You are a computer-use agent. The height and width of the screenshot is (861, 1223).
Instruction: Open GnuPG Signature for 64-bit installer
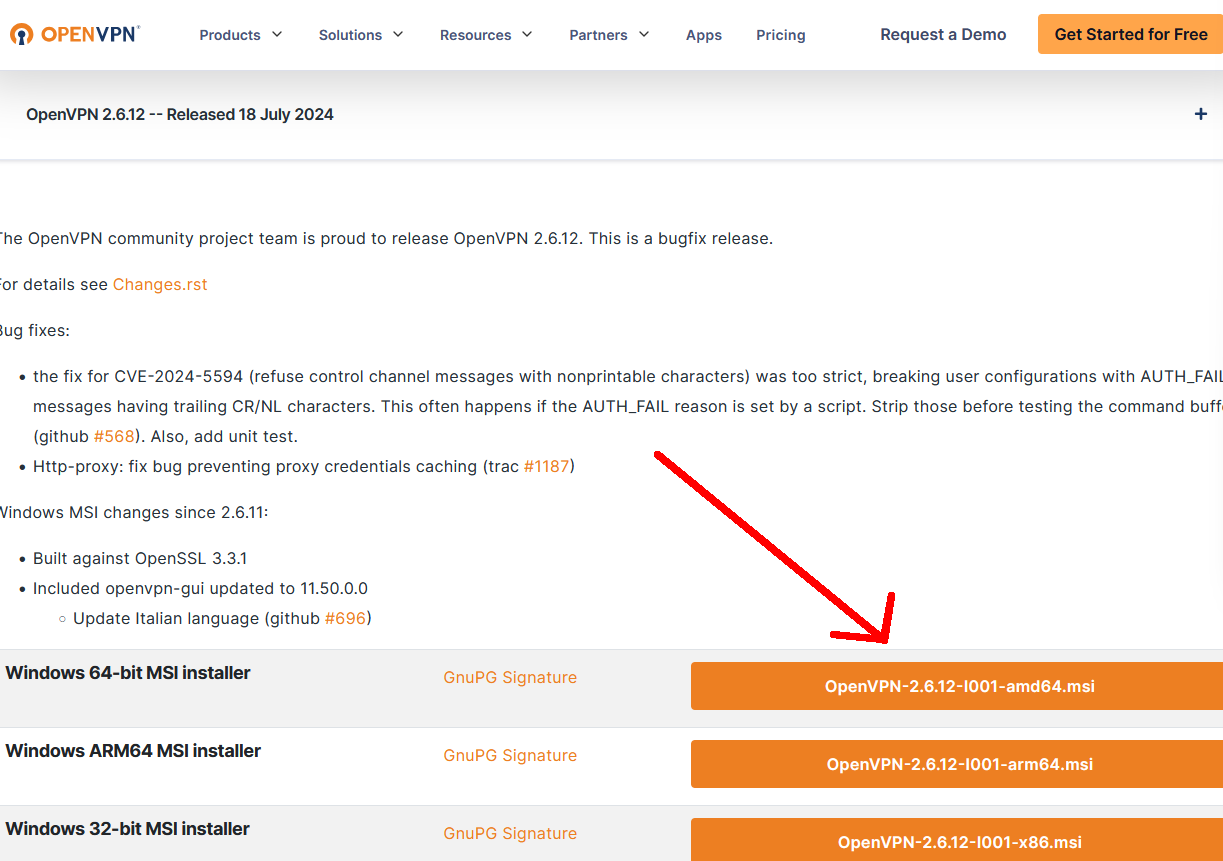pyautogui.click(x=510, y=677)
